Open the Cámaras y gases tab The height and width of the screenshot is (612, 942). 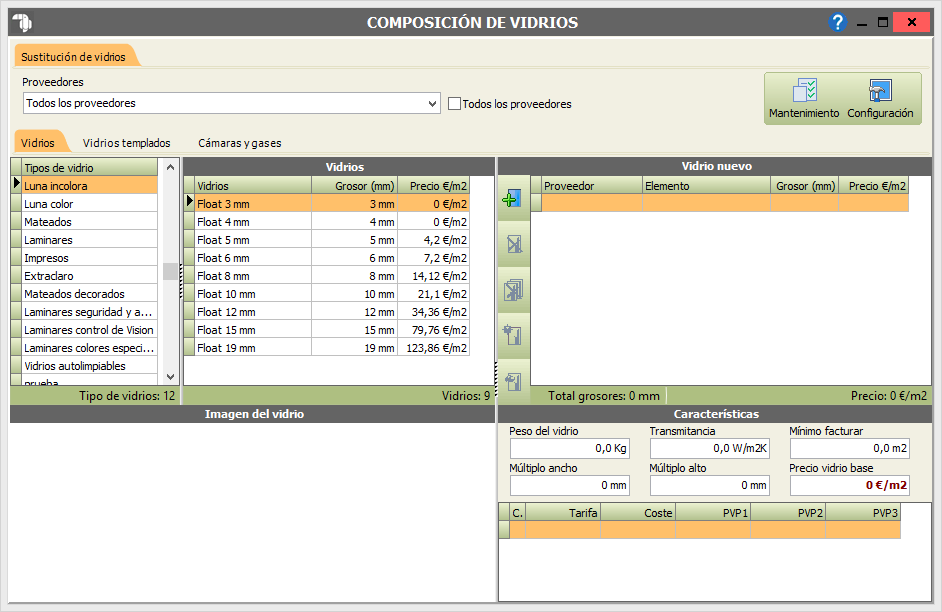point(240,143)
